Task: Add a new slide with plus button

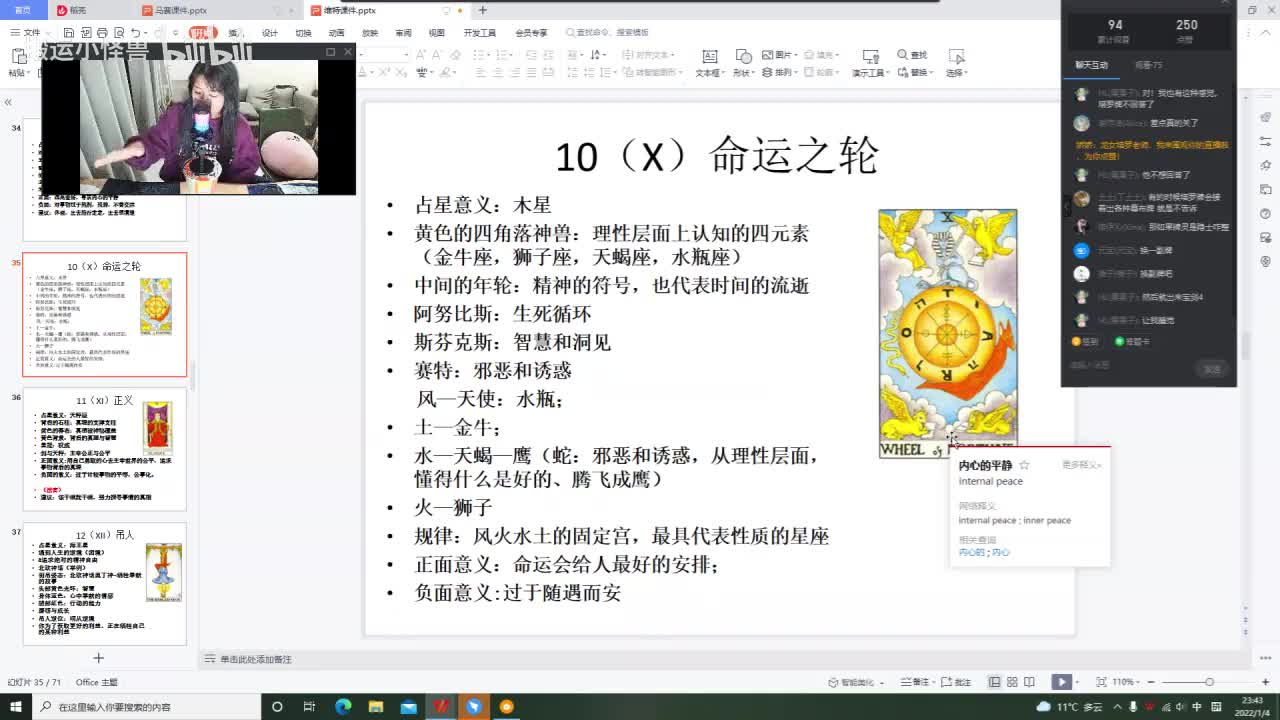Action: [98, 657]
